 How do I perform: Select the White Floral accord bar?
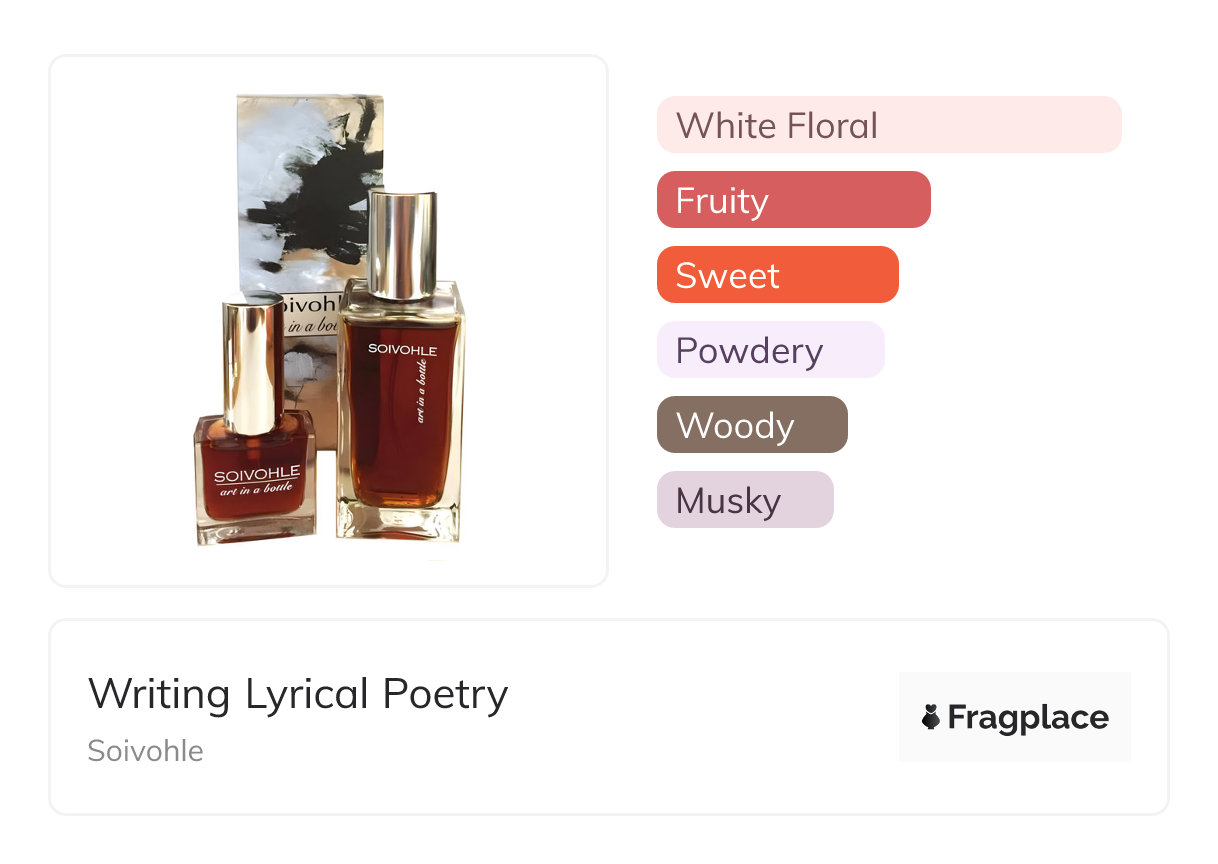click(x=888, y=125)
